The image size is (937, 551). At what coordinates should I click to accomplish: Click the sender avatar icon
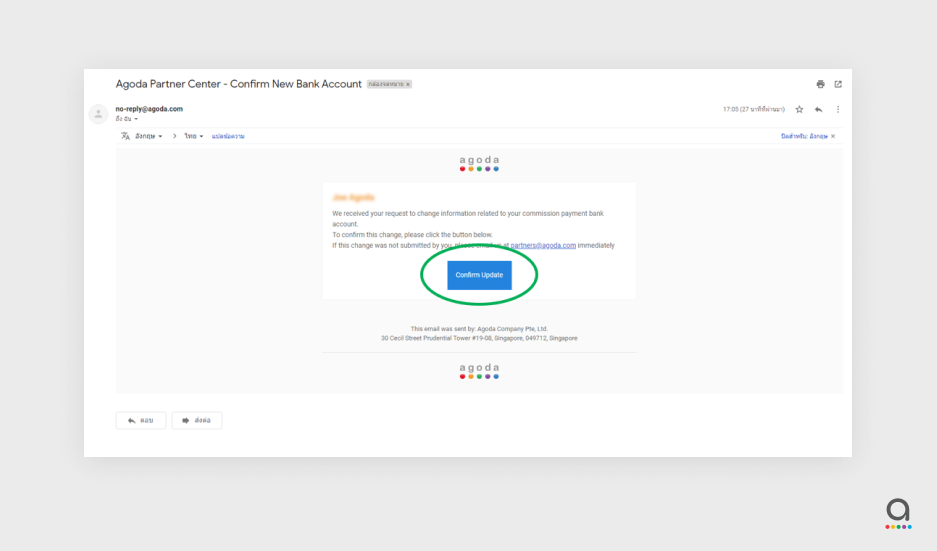coord(99,114)
